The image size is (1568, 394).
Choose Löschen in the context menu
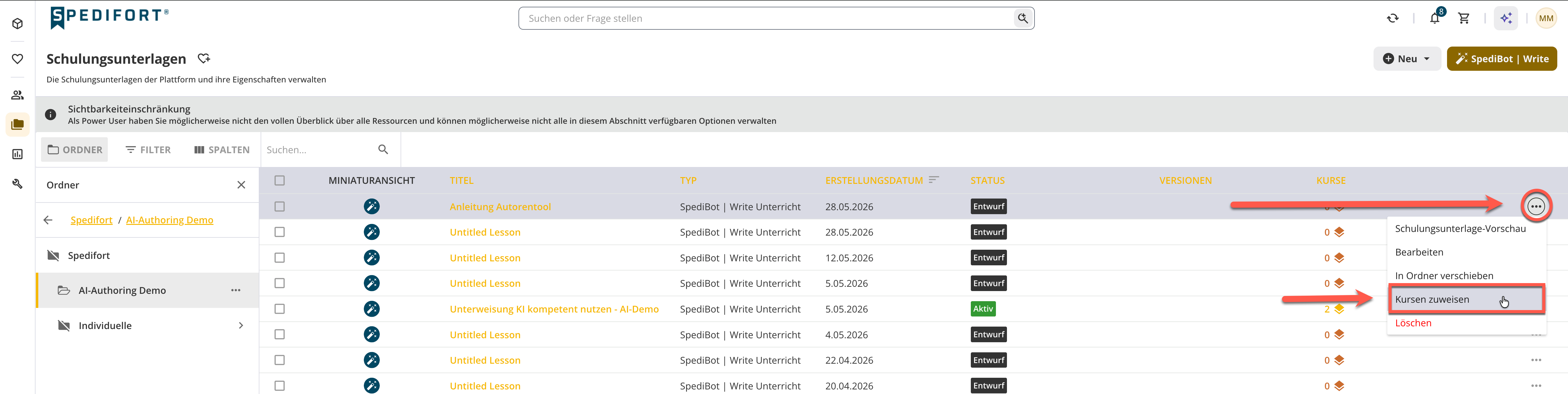tap(1413, 323)
